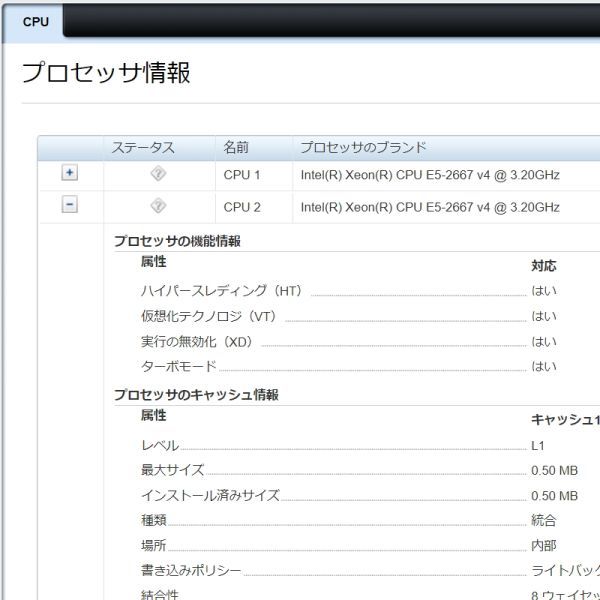600x600 pixels.
Task: Expand the CPU 1 row details
Action: 70,173
